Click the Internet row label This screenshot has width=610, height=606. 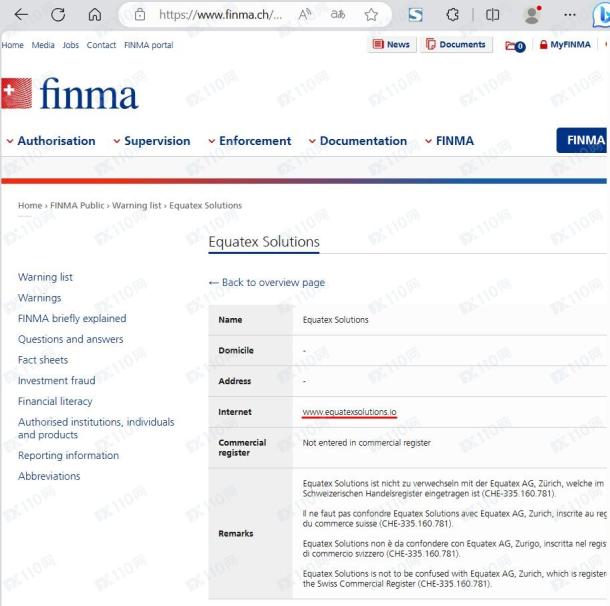pos(235,412)
